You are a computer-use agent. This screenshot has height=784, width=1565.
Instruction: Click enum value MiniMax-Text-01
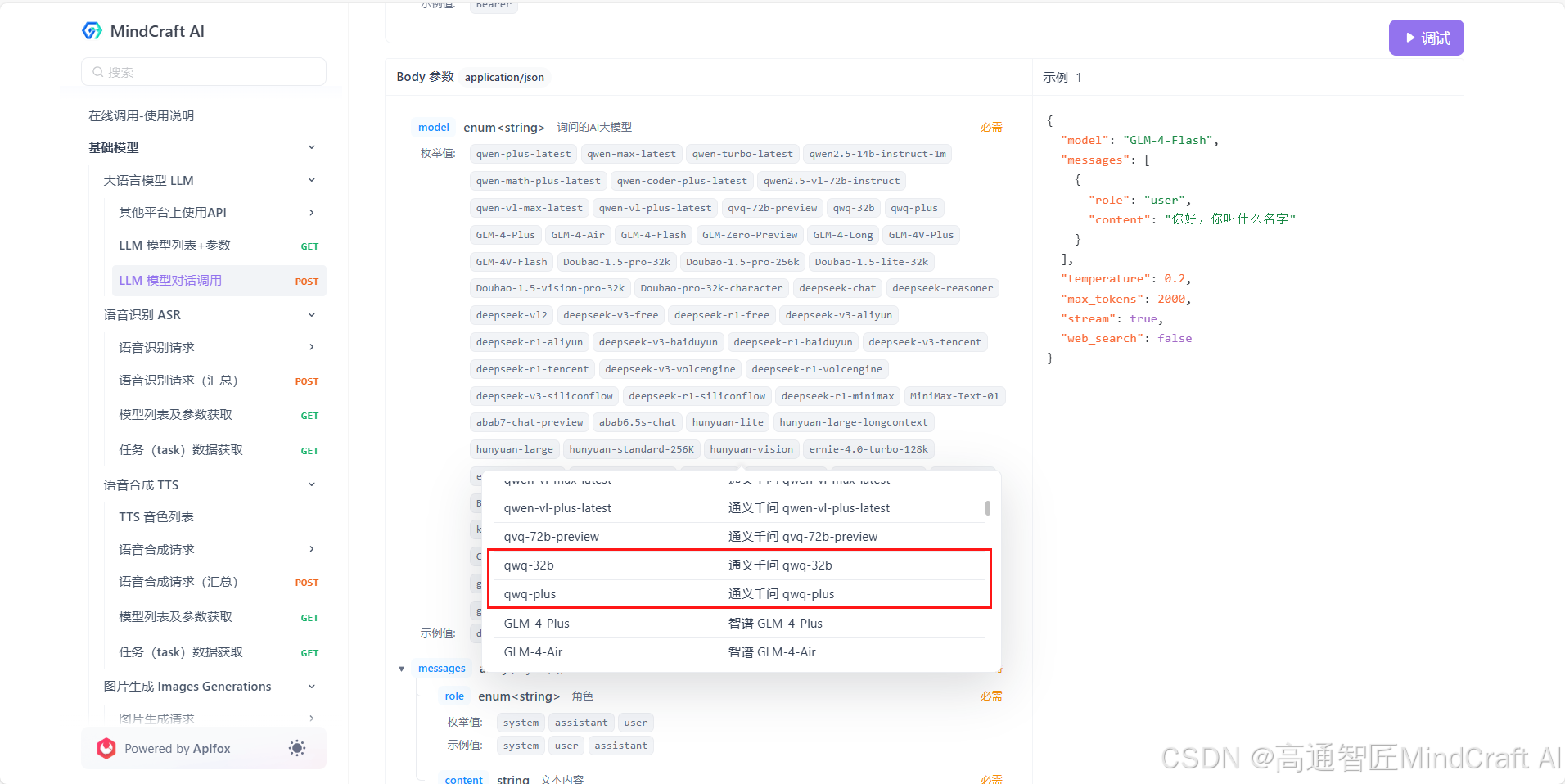(954, 396)
